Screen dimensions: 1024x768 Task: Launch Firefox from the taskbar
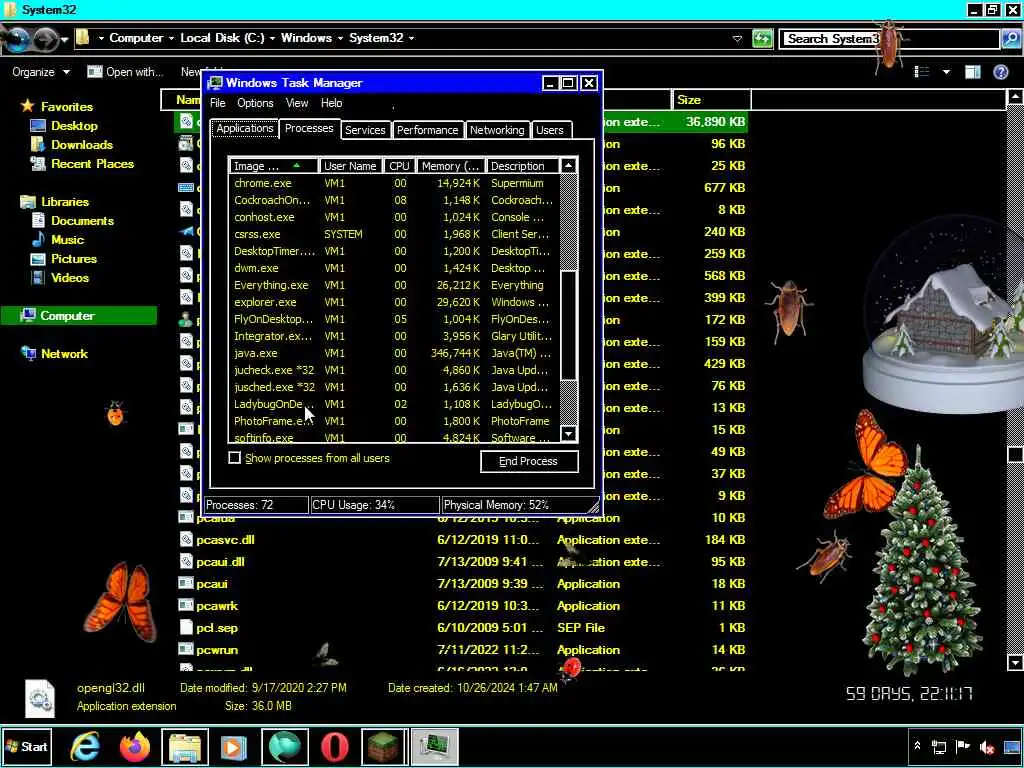click(x=135, y=746)
